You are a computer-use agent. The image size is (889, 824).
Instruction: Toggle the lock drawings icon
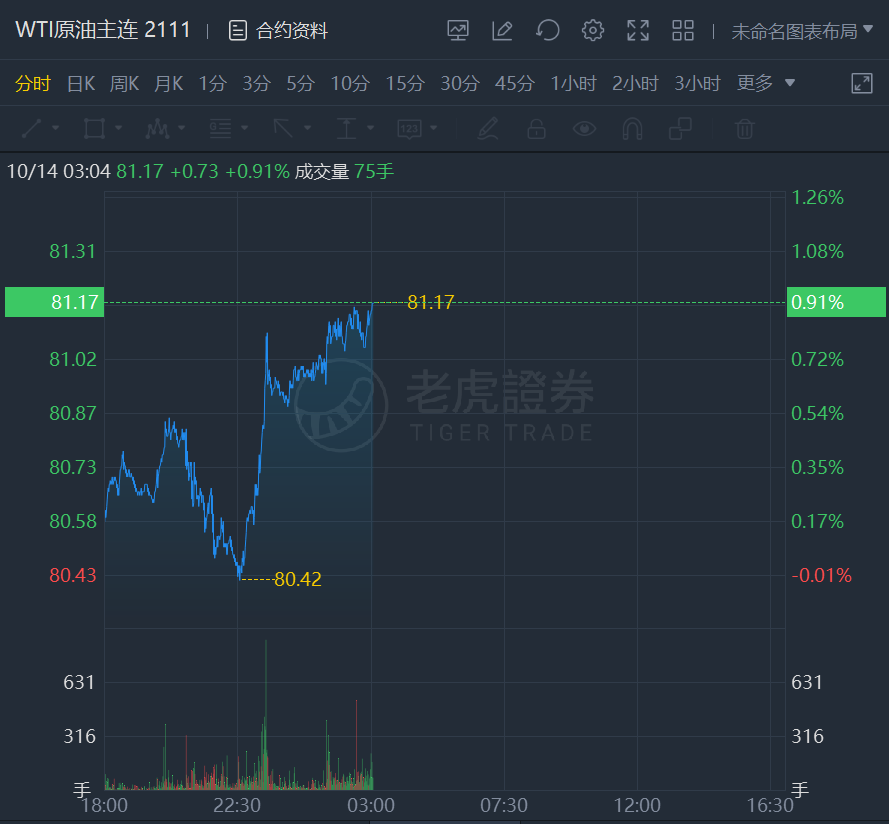click(x=536, y=129)
